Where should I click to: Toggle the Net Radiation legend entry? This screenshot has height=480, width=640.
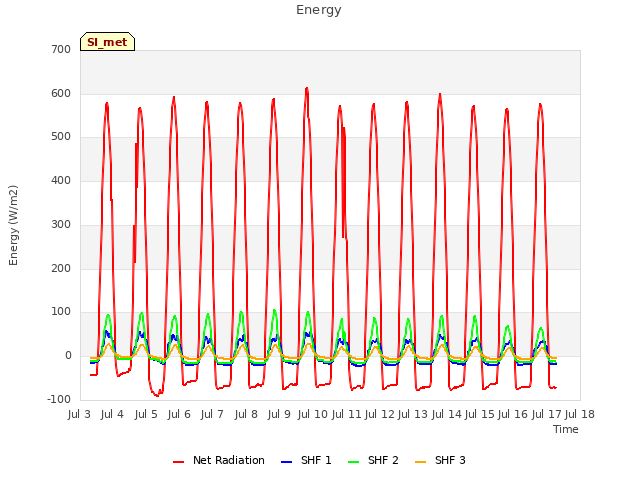click(x=219, y=460)
